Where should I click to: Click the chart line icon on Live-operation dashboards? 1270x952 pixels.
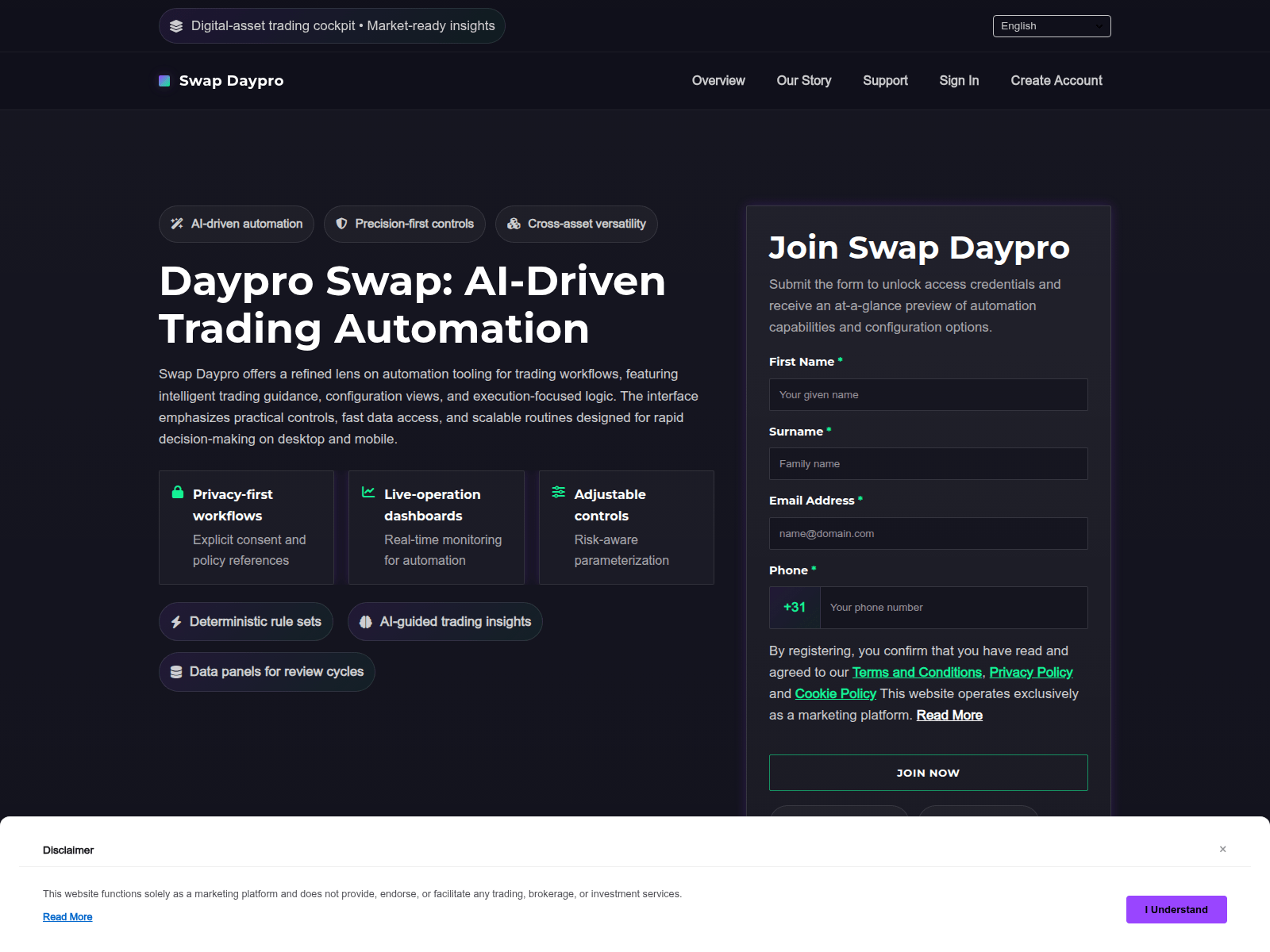[368, 492]
